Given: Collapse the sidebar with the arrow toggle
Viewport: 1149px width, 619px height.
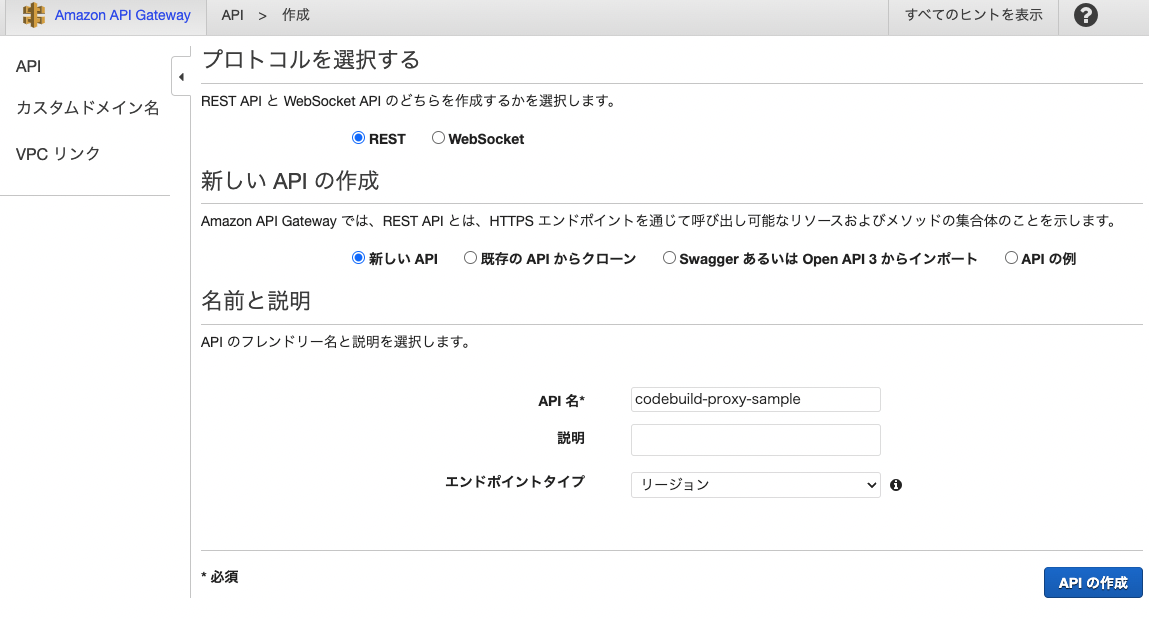Looking at the screenshot, I should [x=181, y=76].
